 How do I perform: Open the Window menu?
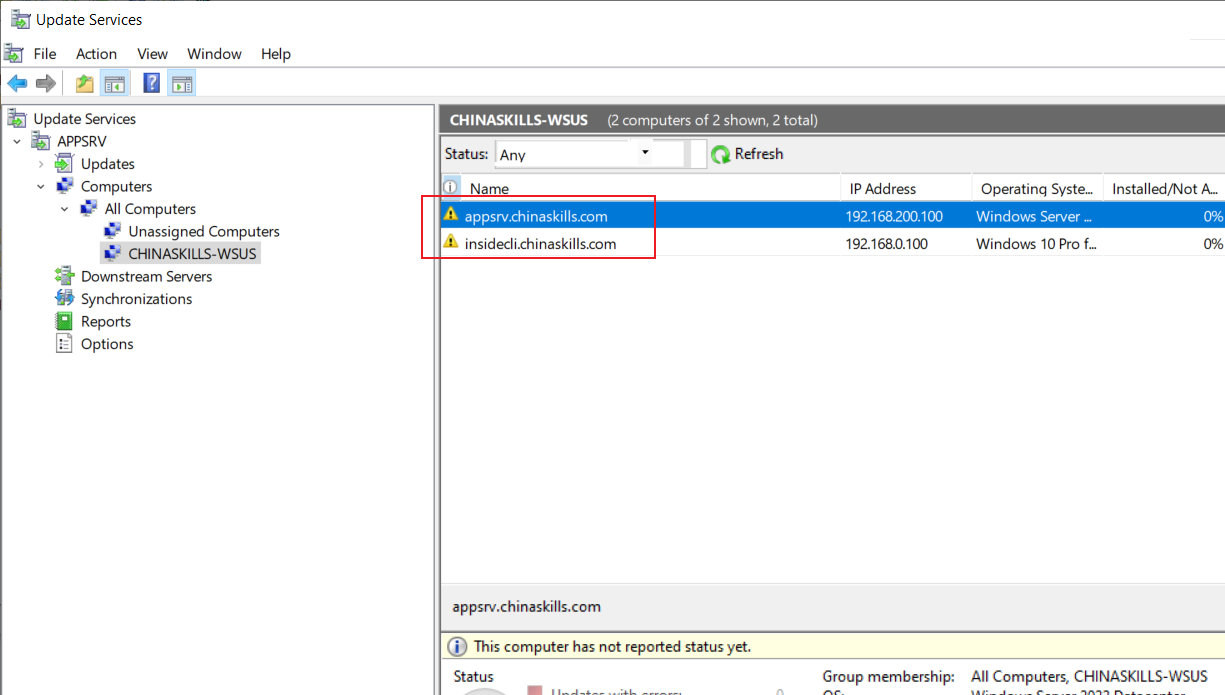coord(214,54)
